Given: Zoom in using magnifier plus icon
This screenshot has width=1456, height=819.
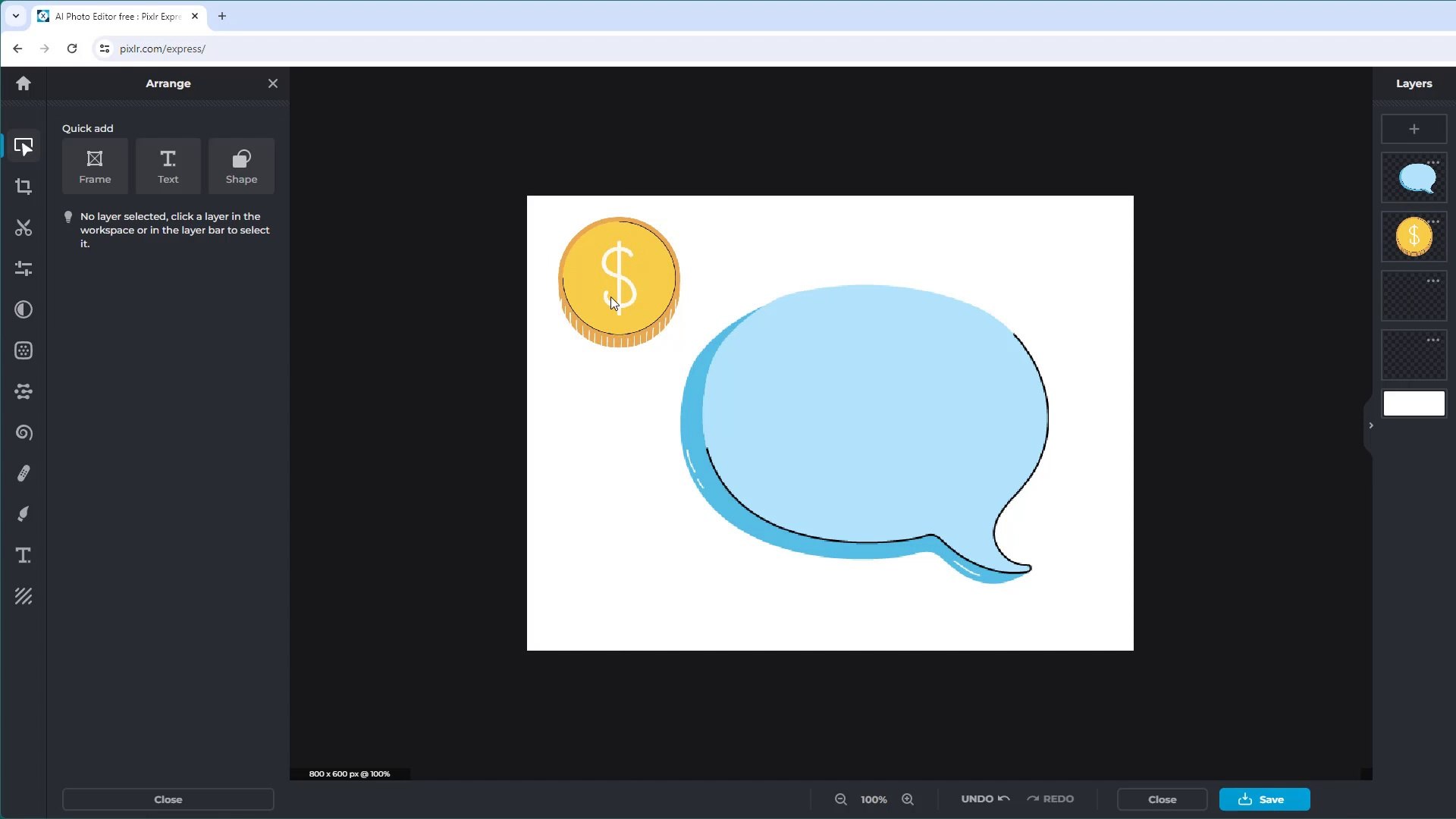Looking at the screenshot, I should click(x=907, y=799).
